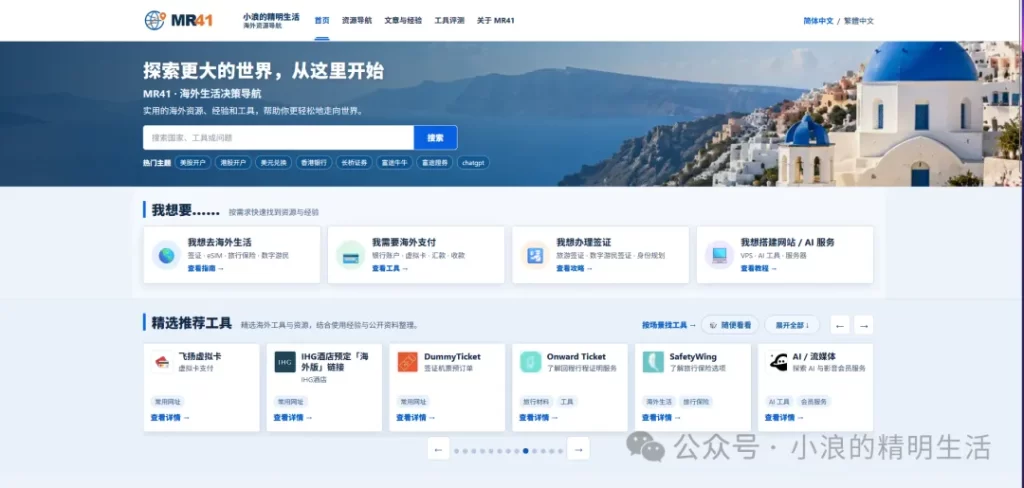Click the 我想搭建网站 / AI 服务 title

point(788,242)
